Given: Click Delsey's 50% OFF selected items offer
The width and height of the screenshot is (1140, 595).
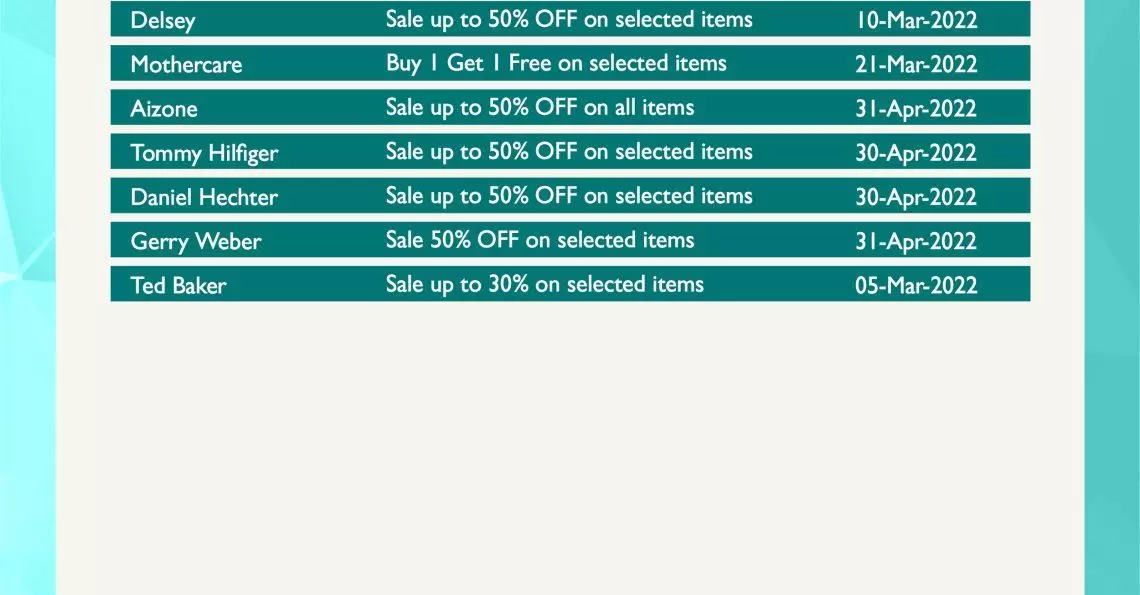Looking at the screenshot, I should pyautogui.click(x=569, y=20).
